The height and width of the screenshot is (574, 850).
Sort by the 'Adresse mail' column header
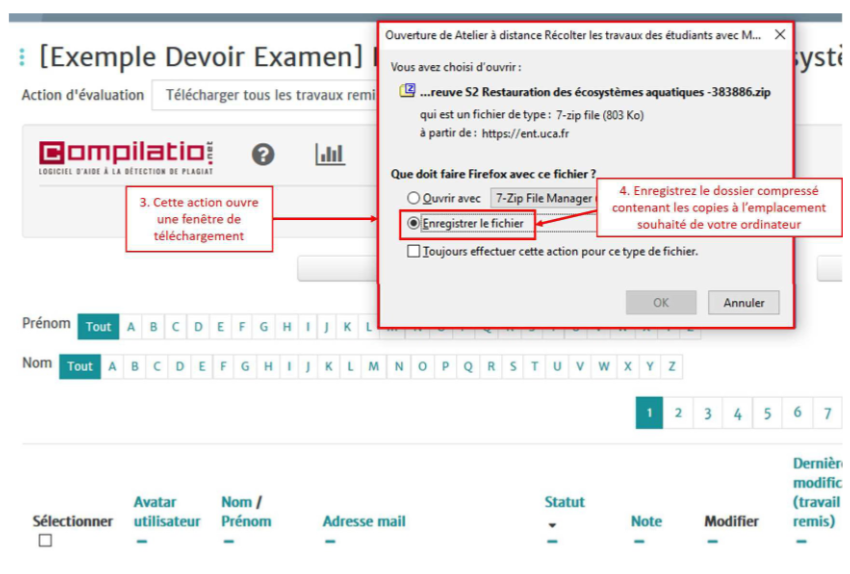pyautogui.click(x=363, y=521)
